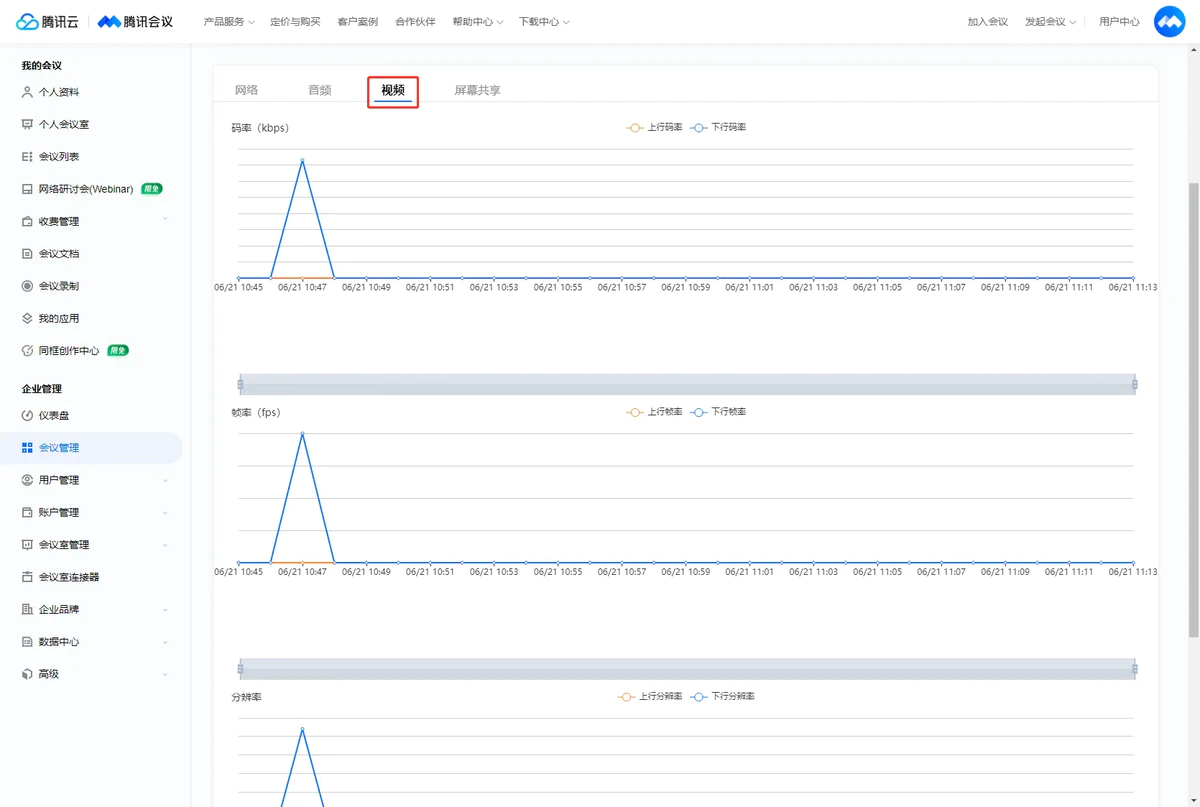This screenshot has width=1200, height=807.
Task: Open 会议列表 in the sidebar
Action: pos(59,157)
